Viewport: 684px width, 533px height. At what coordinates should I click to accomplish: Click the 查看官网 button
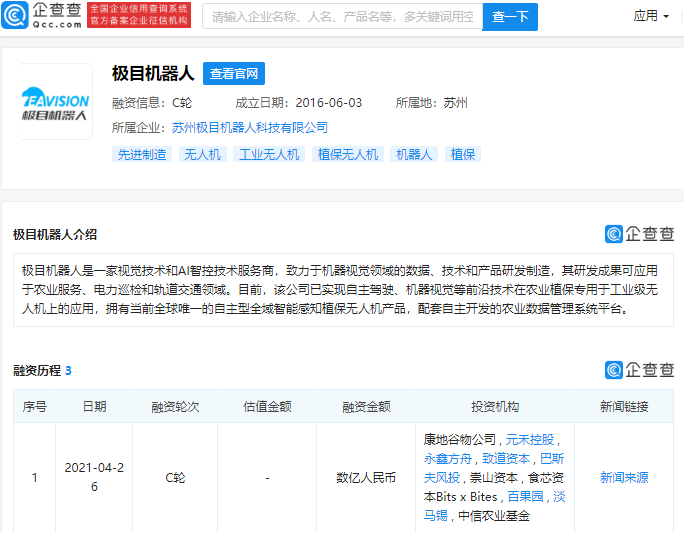[x=234, y=73]
